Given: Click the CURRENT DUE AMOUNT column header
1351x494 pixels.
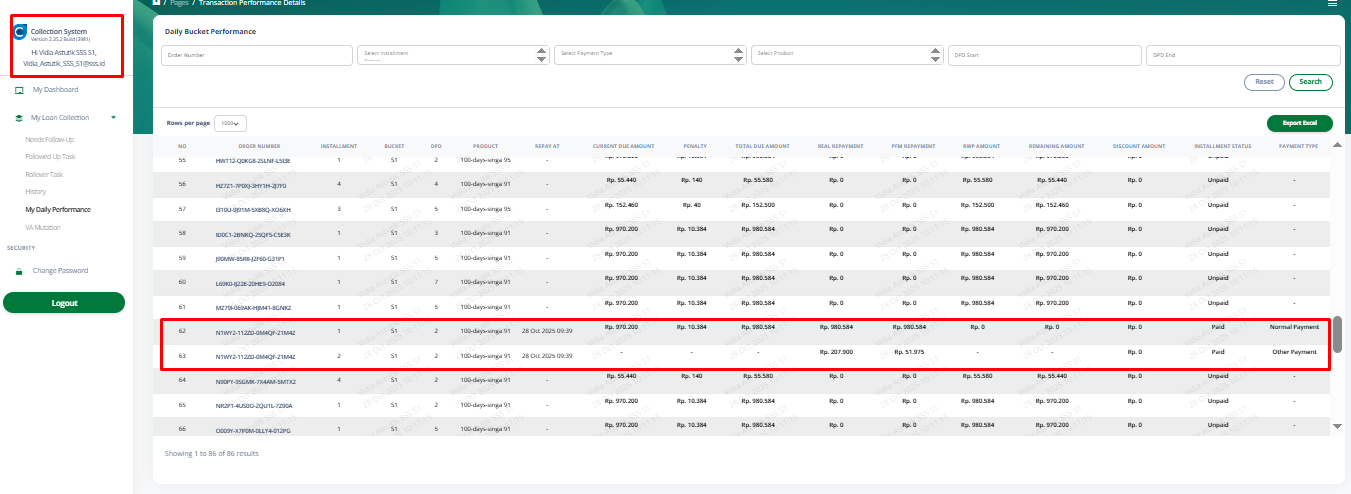Looking at the screenshot, I should coord(623,146).
